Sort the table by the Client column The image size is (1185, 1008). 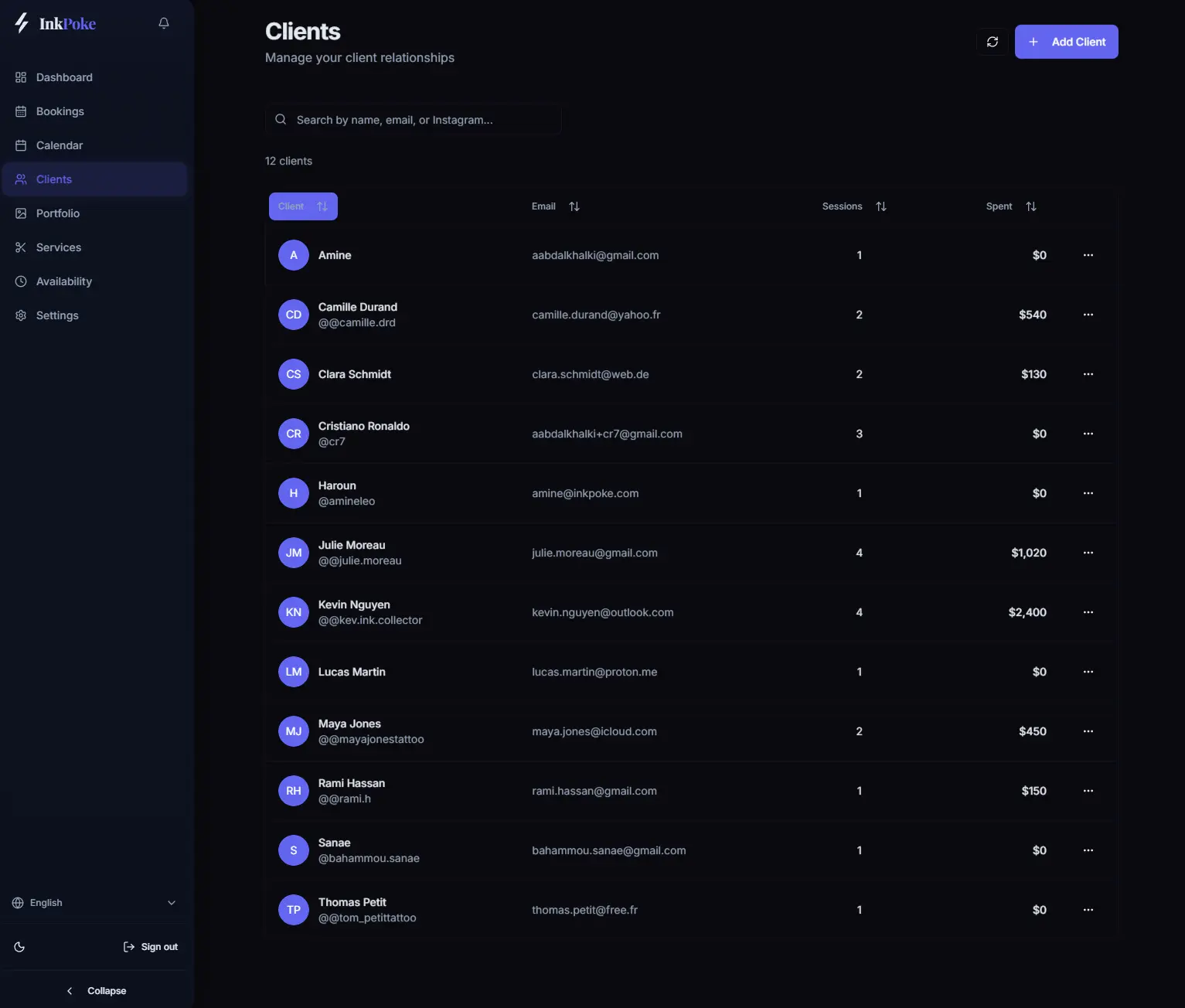pos(303,206)
